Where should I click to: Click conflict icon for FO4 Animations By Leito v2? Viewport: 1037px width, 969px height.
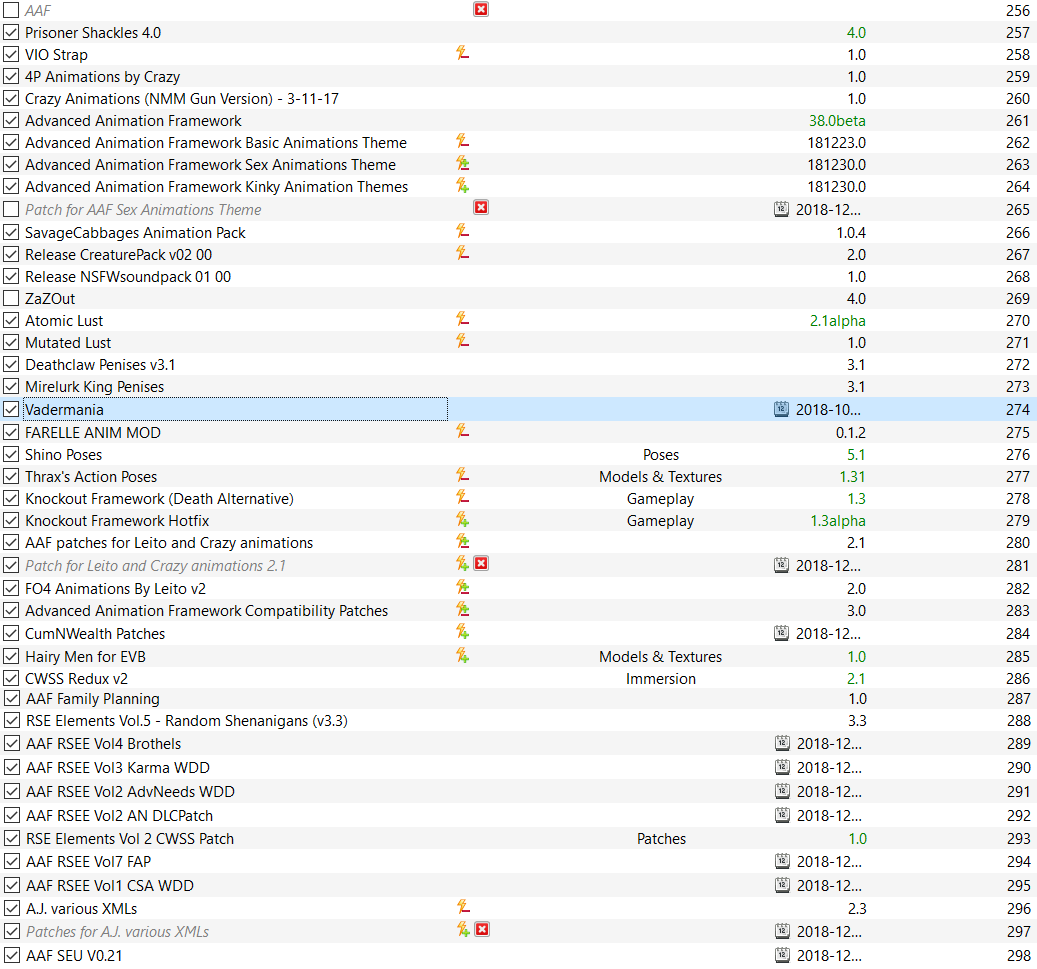click(x=462, y=587)
